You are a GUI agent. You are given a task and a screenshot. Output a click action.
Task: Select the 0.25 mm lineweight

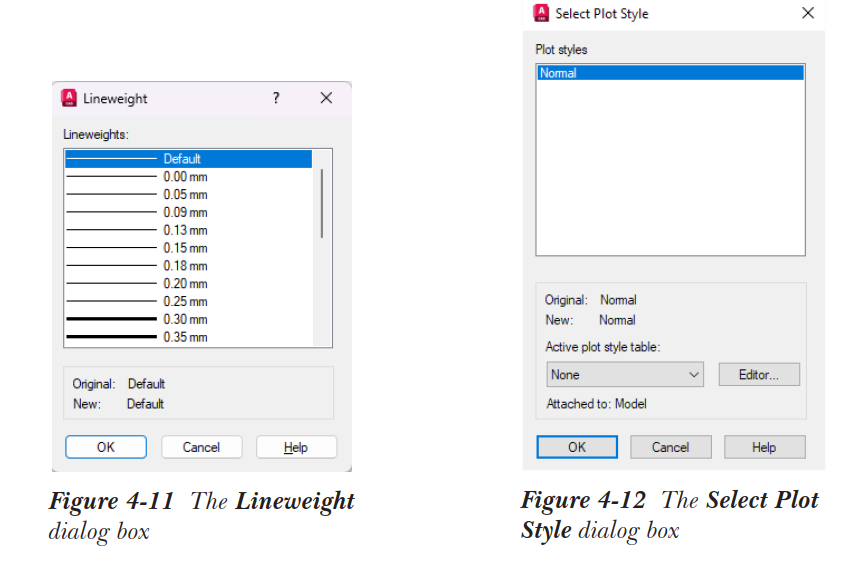188,301
